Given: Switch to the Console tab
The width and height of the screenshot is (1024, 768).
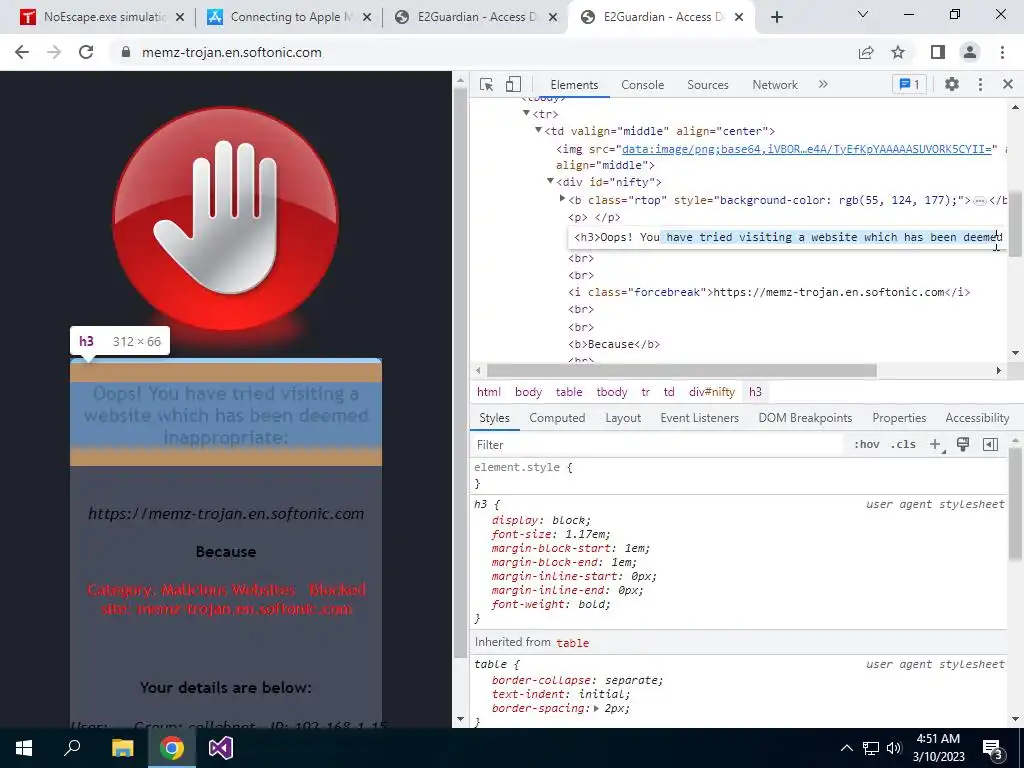Looking at the screenshot, I should coord(642,85).
